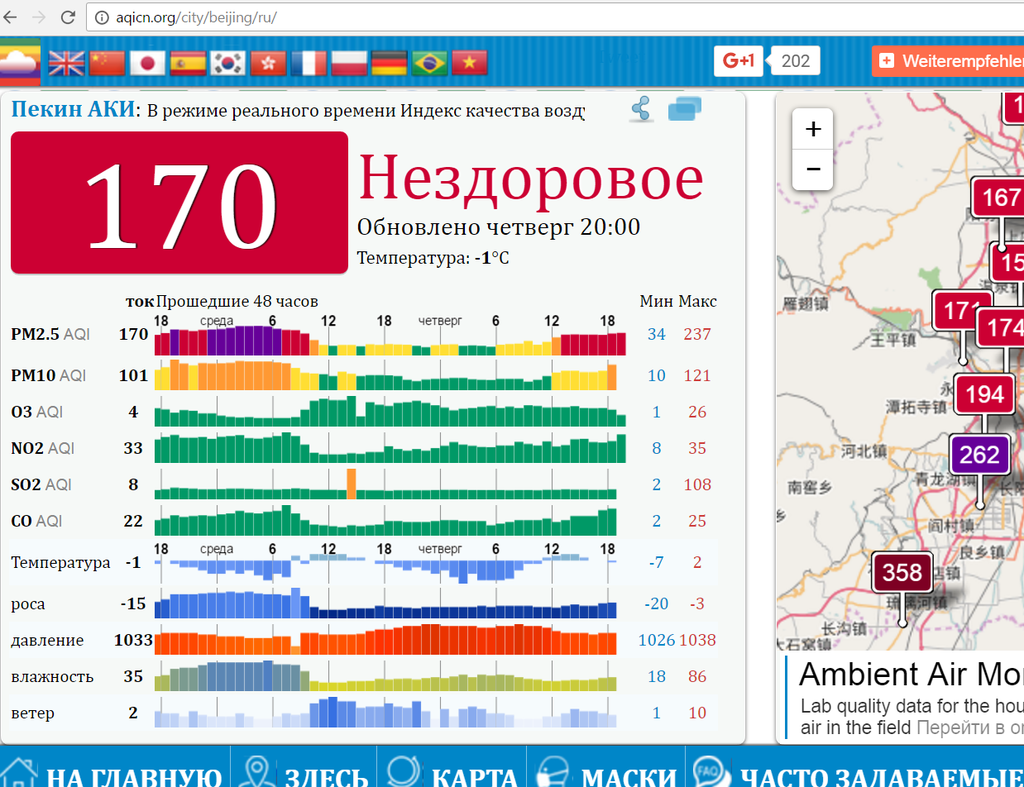Click the globe icon beside КАРТА
The width and height of the screenshot is (1024, 787).
click(404, 771)
